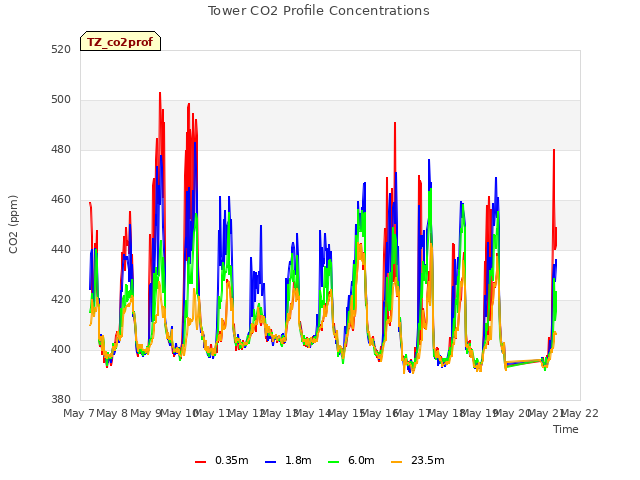Viewport: 640px width, 480px height.
Task: Click the May 22 x-axis tick label
Action: (580, 413)
